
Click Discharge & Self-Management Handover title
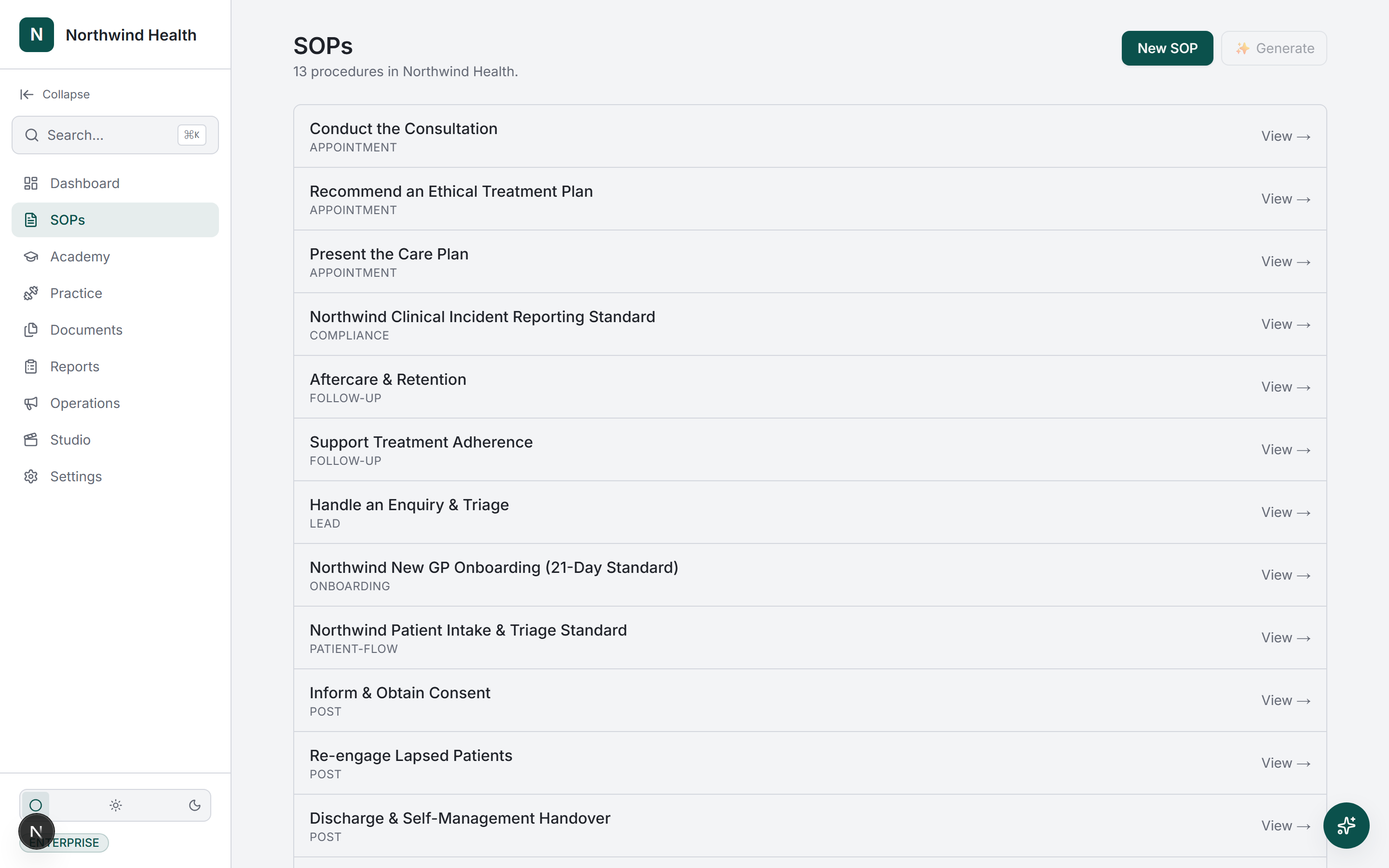click(x=460, y=818)
